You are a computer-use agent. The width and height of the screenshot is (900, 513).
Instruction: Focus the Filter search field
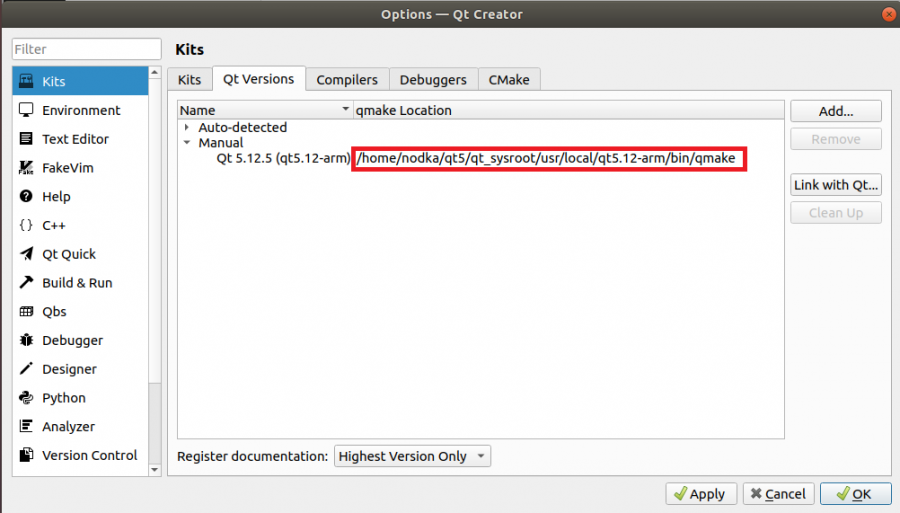click(86, 49)
